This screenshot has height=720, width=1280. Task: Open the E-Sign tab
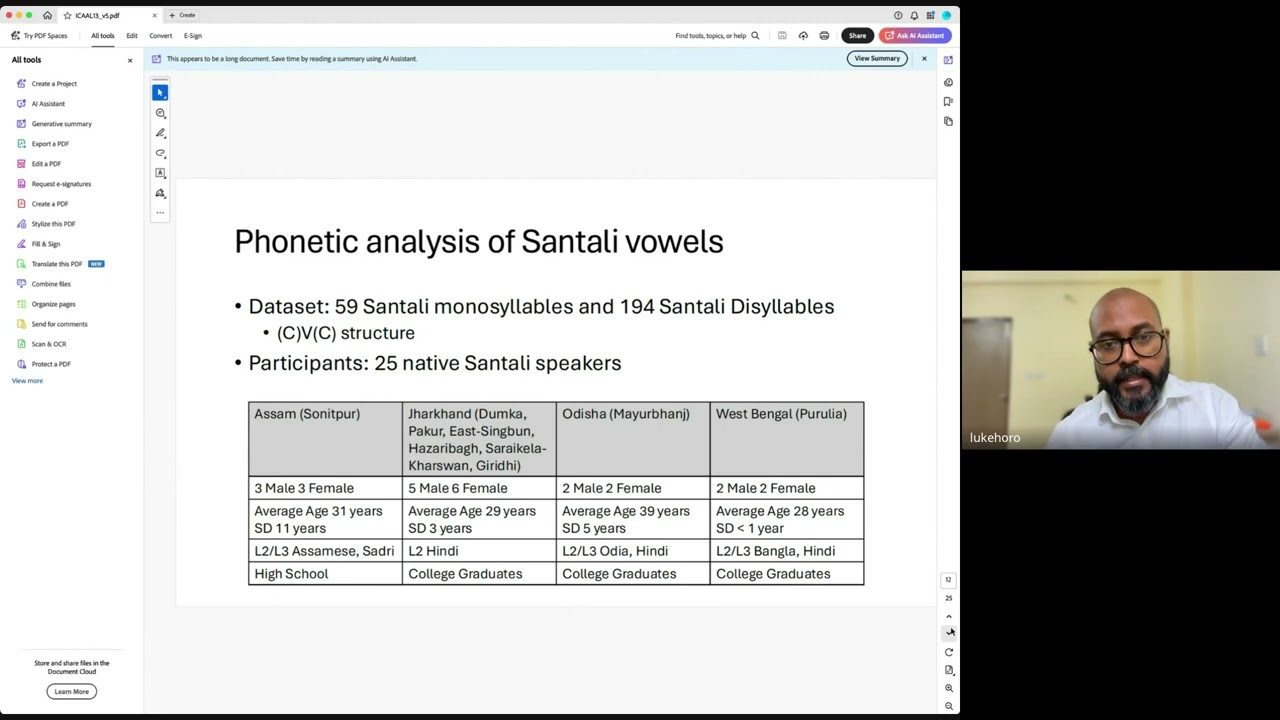[193, 35]
